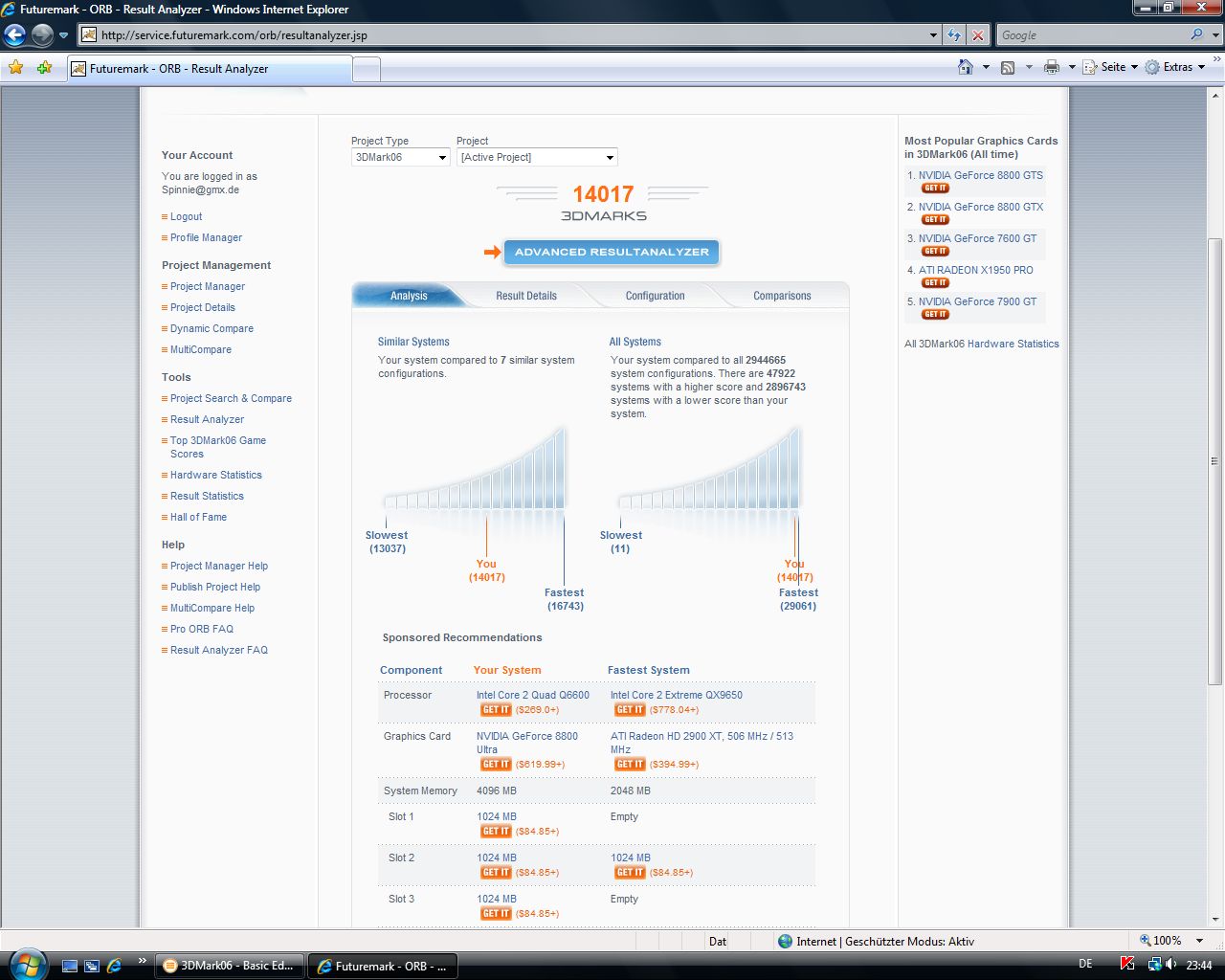Viewport: 1225px width, 980px height.
Task: Click the DE language indicator in taskbar
Action: [x=1085, y=965]
